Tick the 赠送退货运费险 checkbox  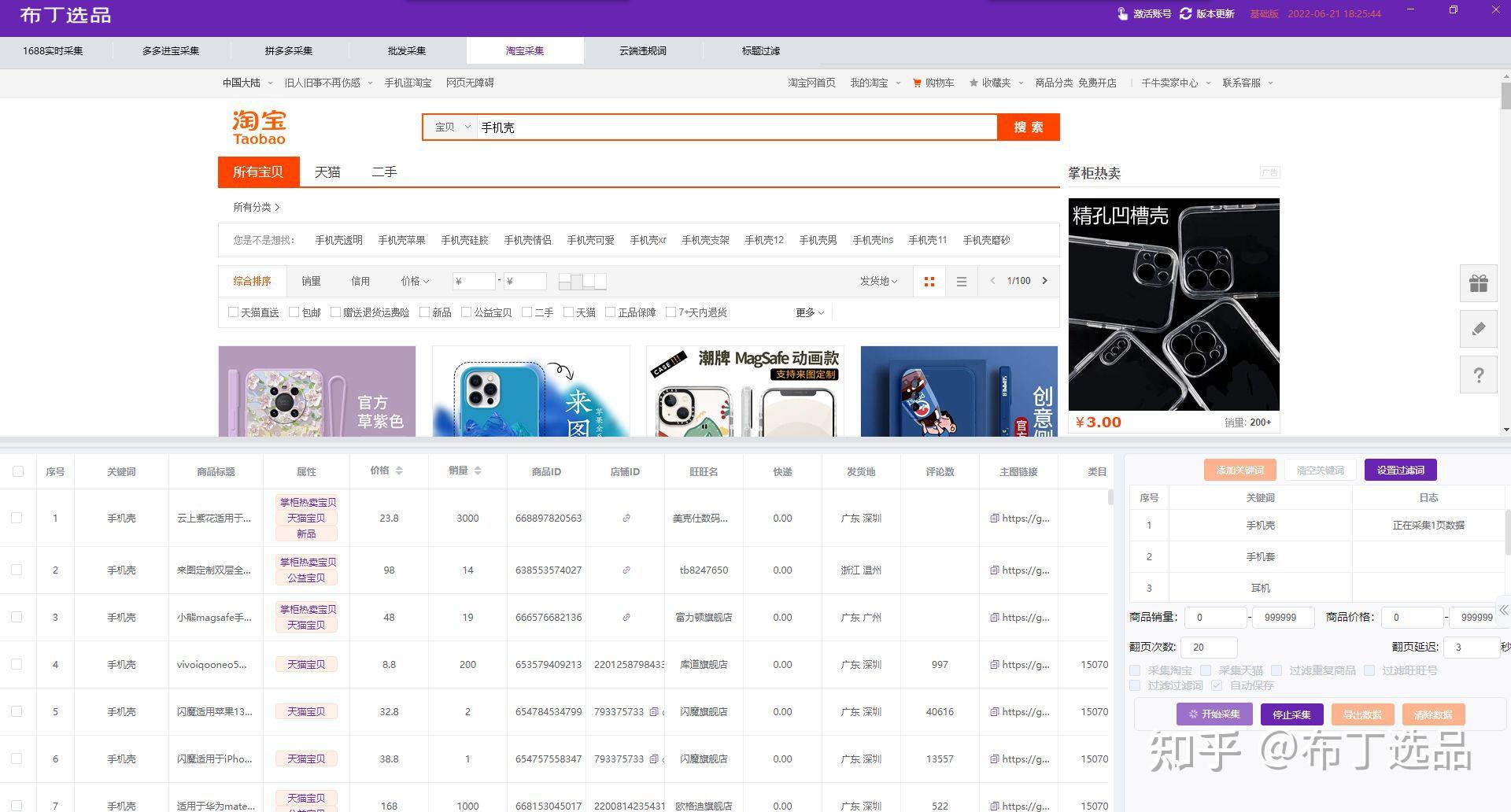pos(335,312)
